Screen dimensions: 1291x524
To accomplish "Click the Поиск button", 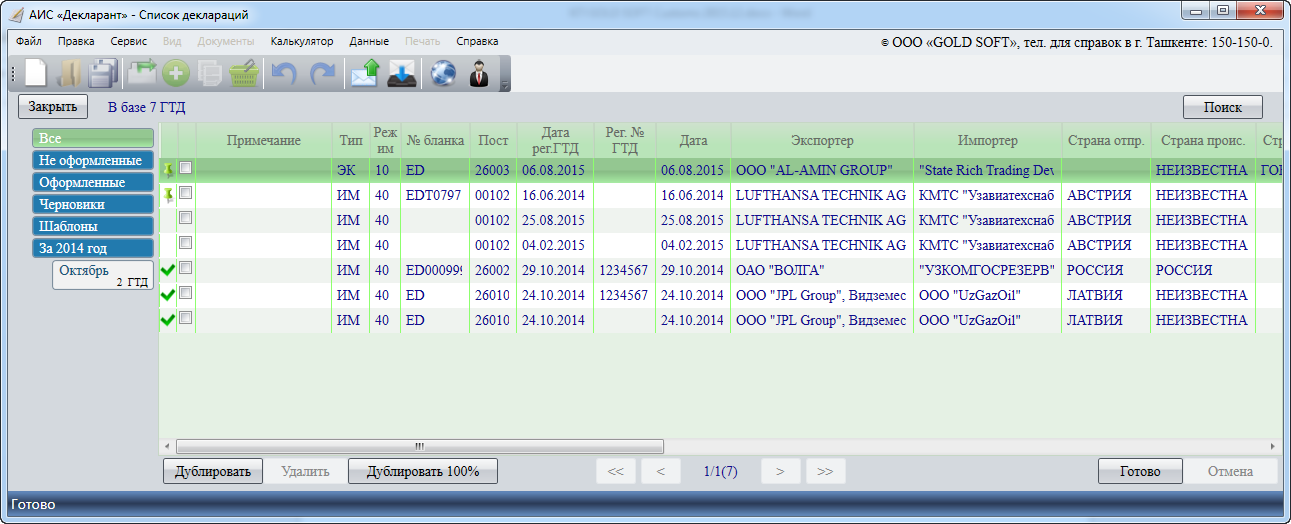I will point(1223,107).
